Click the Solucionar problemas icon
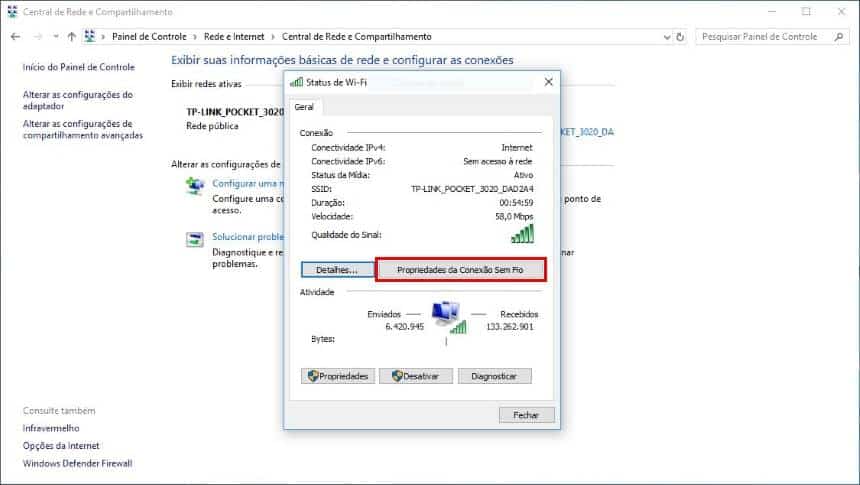The image size is (860, 485). point(195,239)
